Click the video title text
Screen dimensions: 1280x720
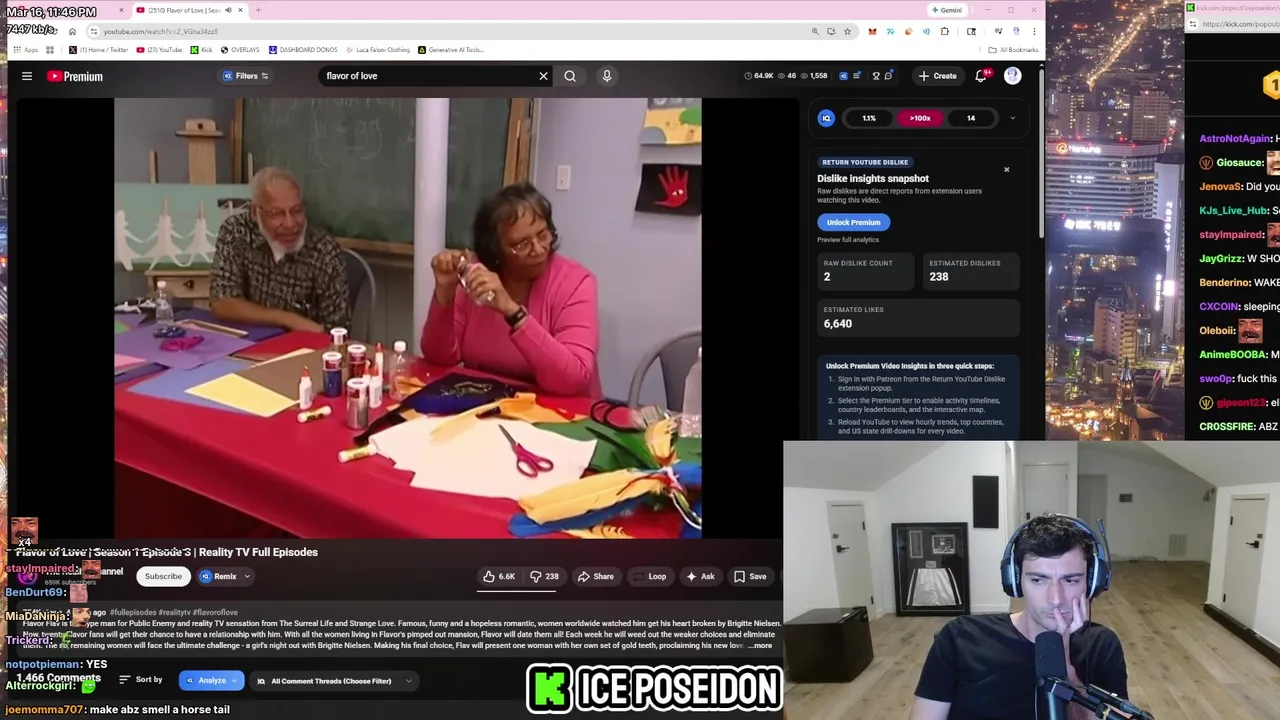click(167, 552)
